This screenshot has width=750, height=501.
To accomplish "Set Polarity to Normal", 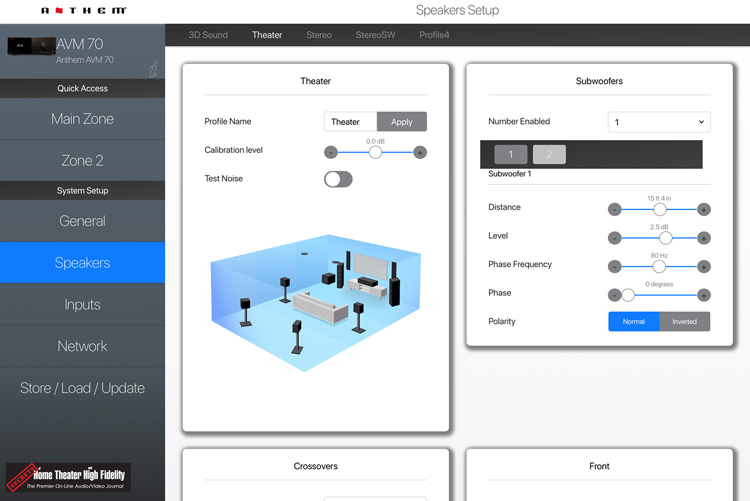I will point(634,321).
